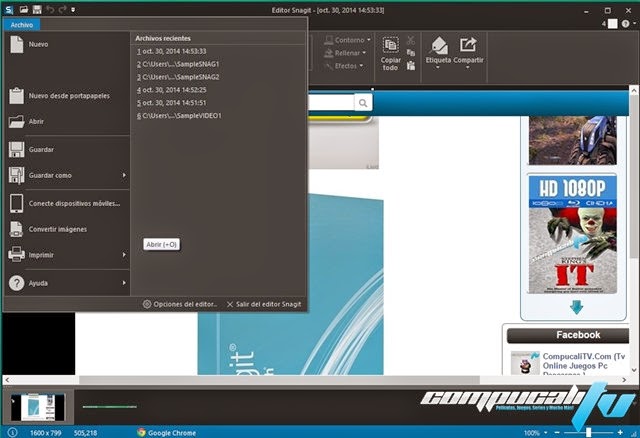Click the folder icon next to Abrir
Image resolution: width=640 pixels, height=438 pixels.
pyautogui.click(x=16, y=121)
